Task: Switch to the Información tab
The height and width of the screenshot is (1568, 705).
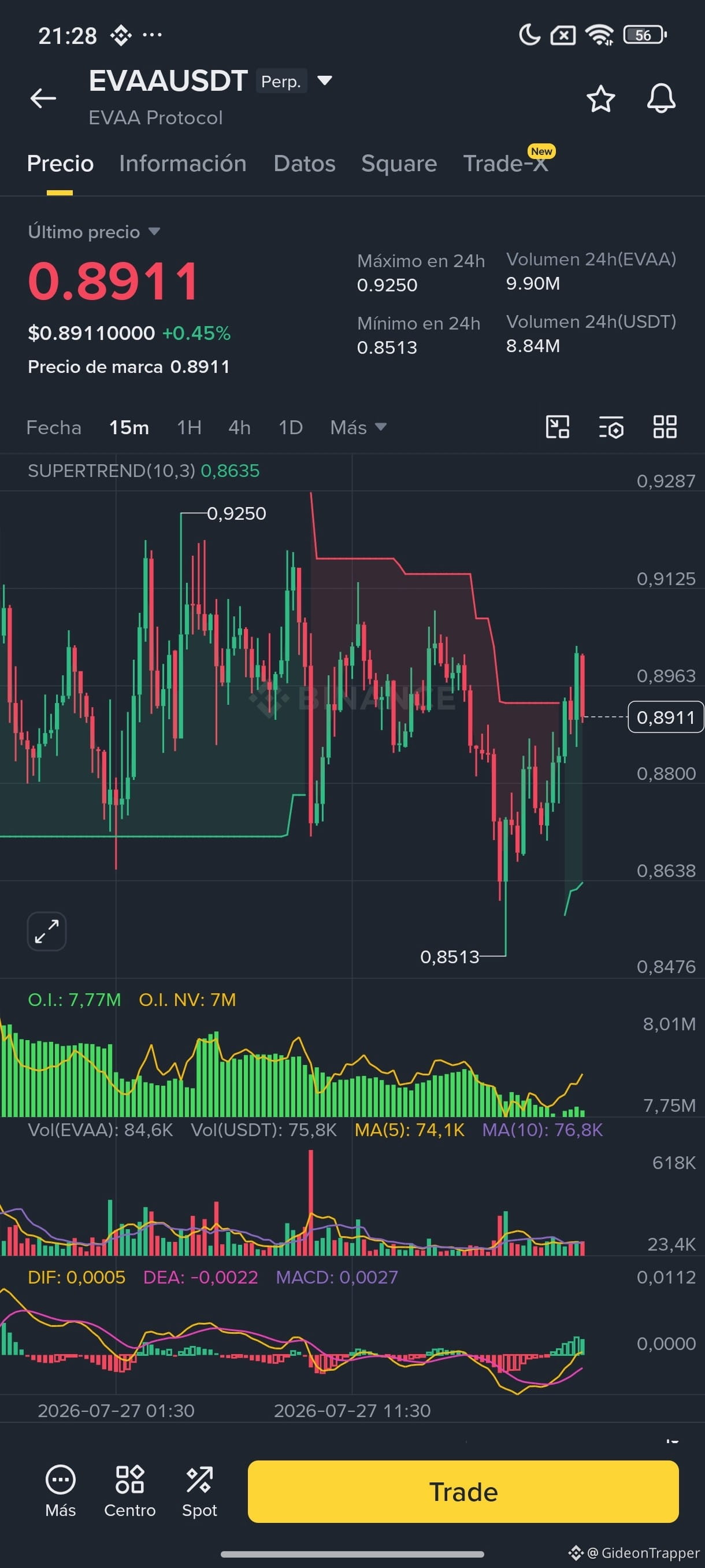Action: pyautogui.click(x=183, y=164)
